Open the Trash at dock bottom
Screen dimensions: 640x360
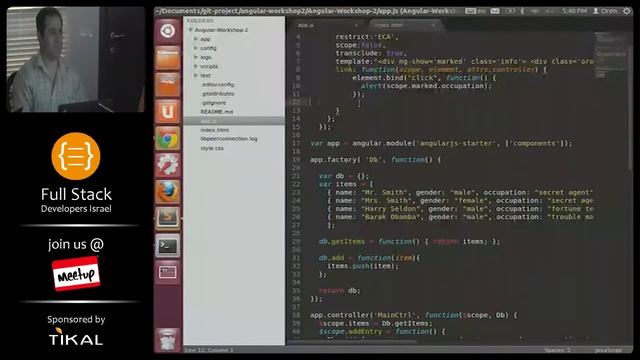pyautogui.click(x=167, y=340)
